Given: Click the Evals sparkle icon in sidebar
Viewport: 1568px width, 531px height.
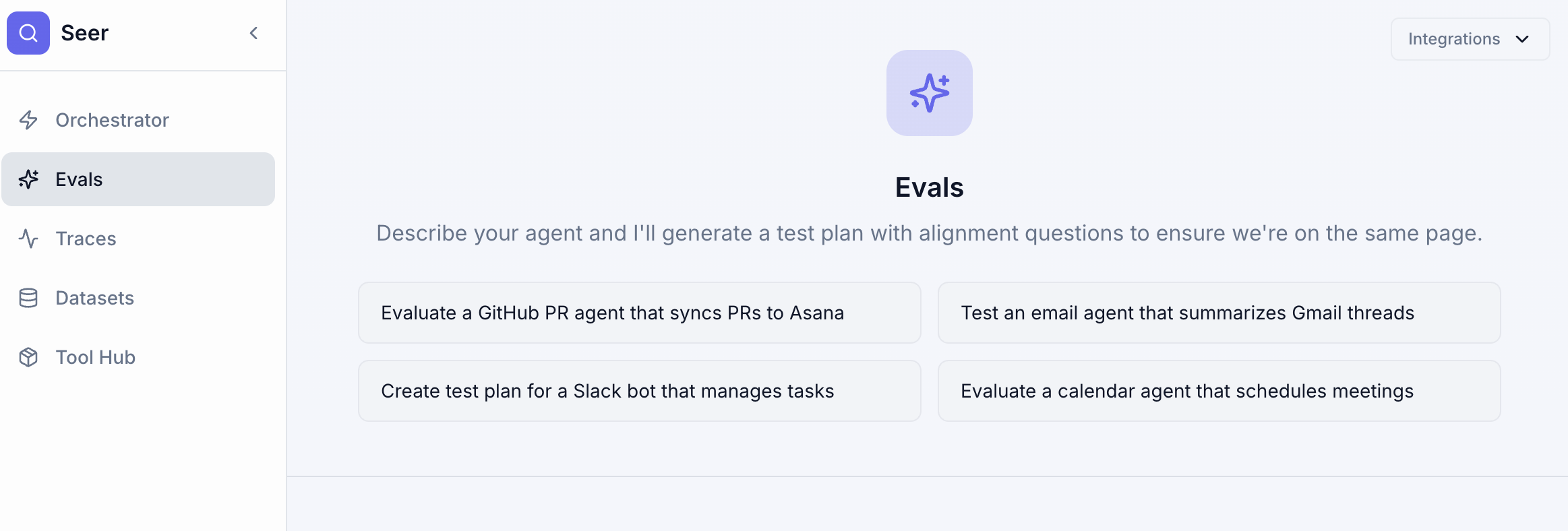Looking at the screenshot, I should [29, 179].
